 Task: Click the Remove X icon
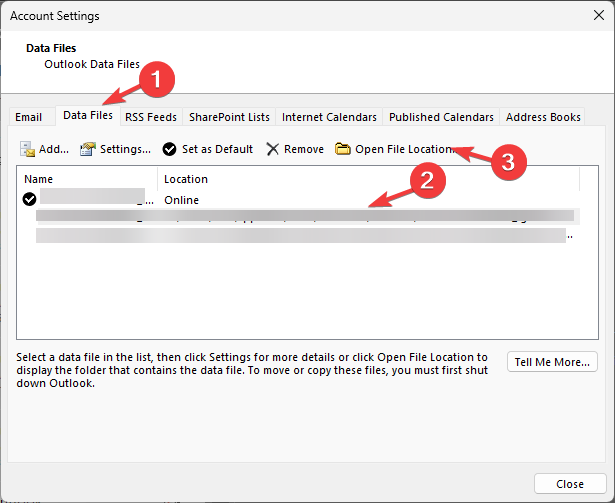[x=272, y=149]
